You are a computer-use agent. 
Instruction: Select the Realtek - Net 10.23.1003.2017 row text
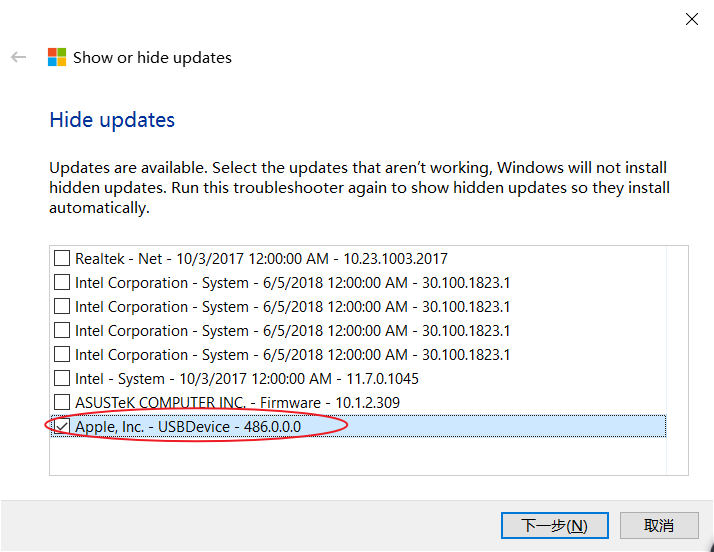coord(261,259)
